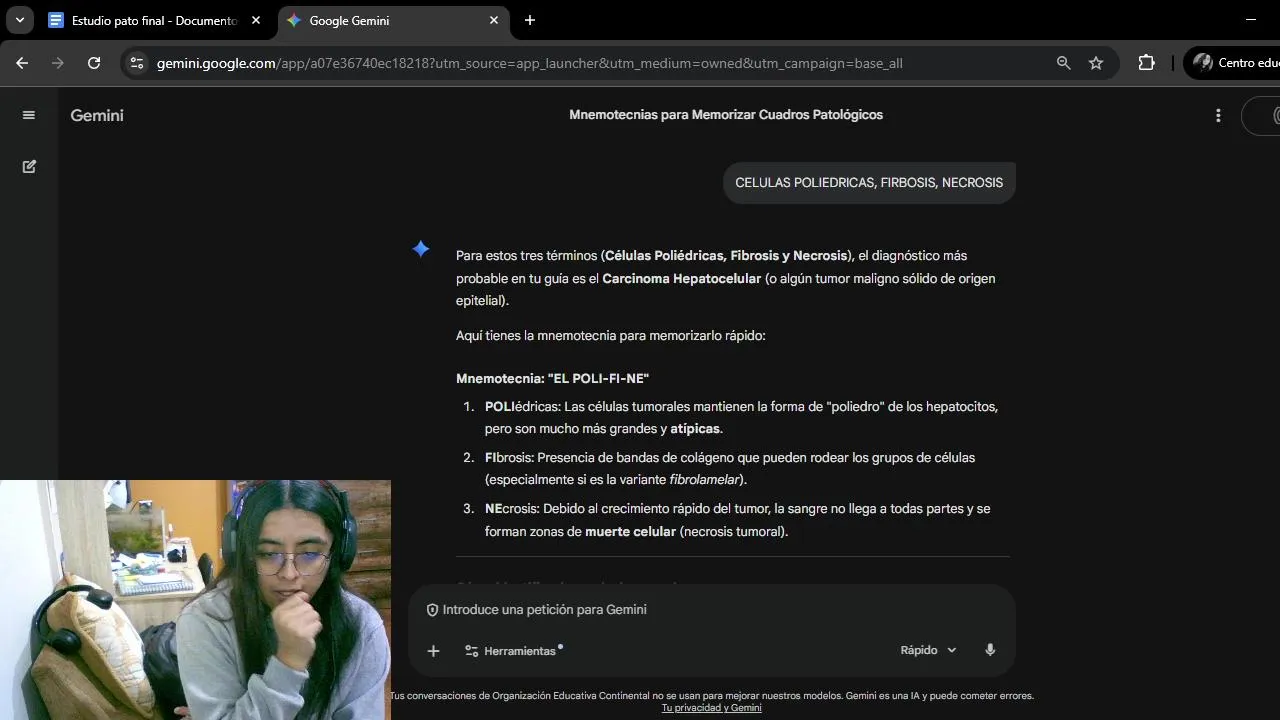Image resolution: width=1280 pixels, height=720 pixels.
Task: Close the Estudio pato final tab
Action: point(255,20)
